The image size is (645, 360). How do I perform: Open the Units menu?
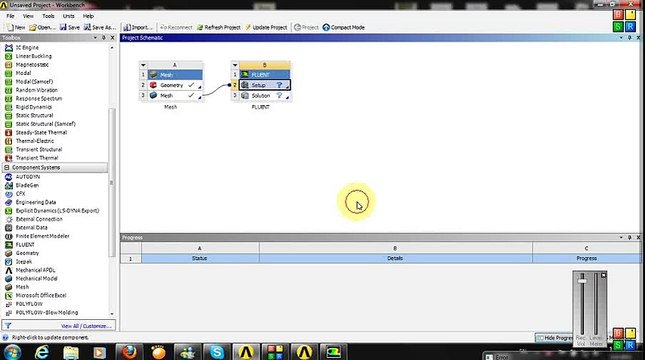pyautogui.click(x=68, y=16)
